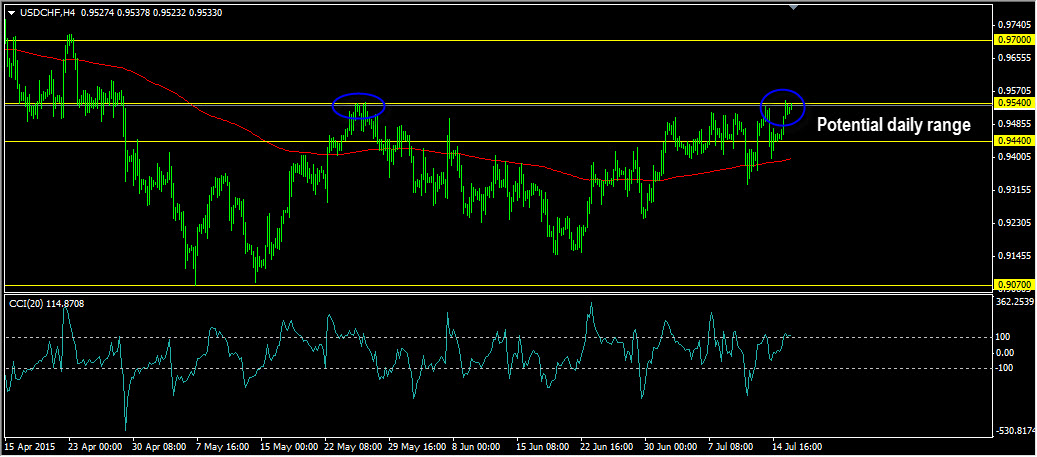Click the CCI 100 level label
1037x457 pixels.
pos(1004,337)
